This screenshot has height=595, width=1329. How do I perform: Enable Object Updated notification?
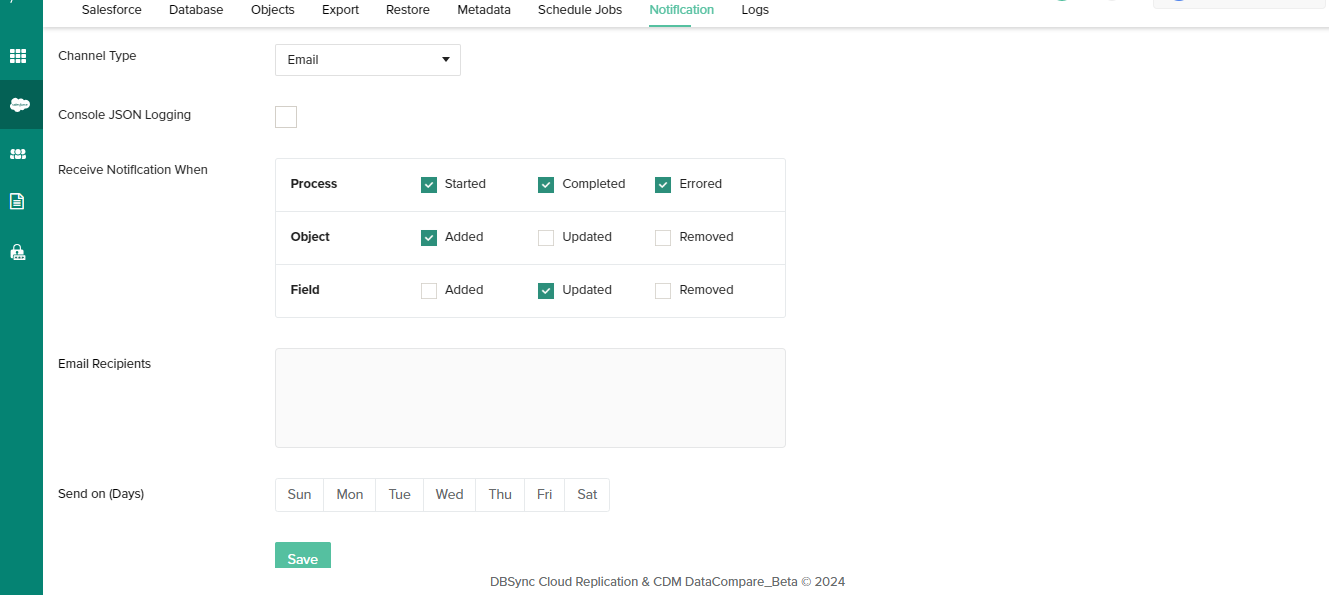(546, 238)
